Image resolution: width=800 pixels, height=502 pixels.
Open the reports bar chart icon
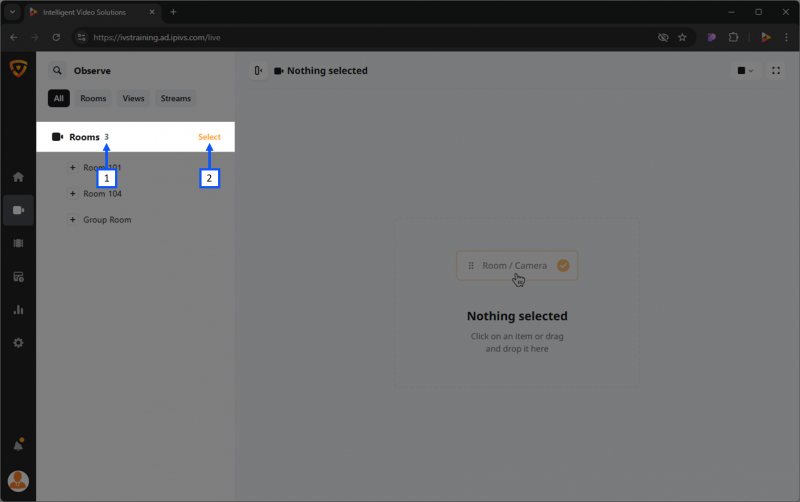(x=18, y=310)
